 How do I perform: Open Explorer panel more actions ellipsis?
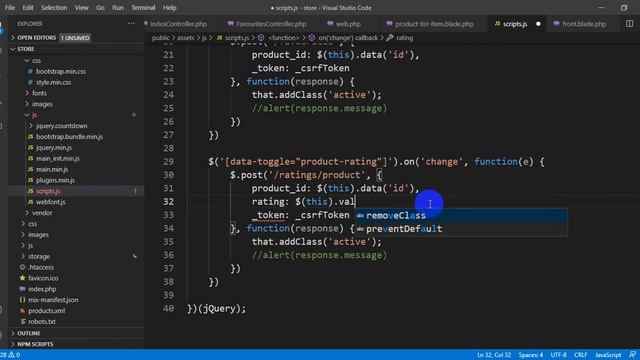click(131, 24)
